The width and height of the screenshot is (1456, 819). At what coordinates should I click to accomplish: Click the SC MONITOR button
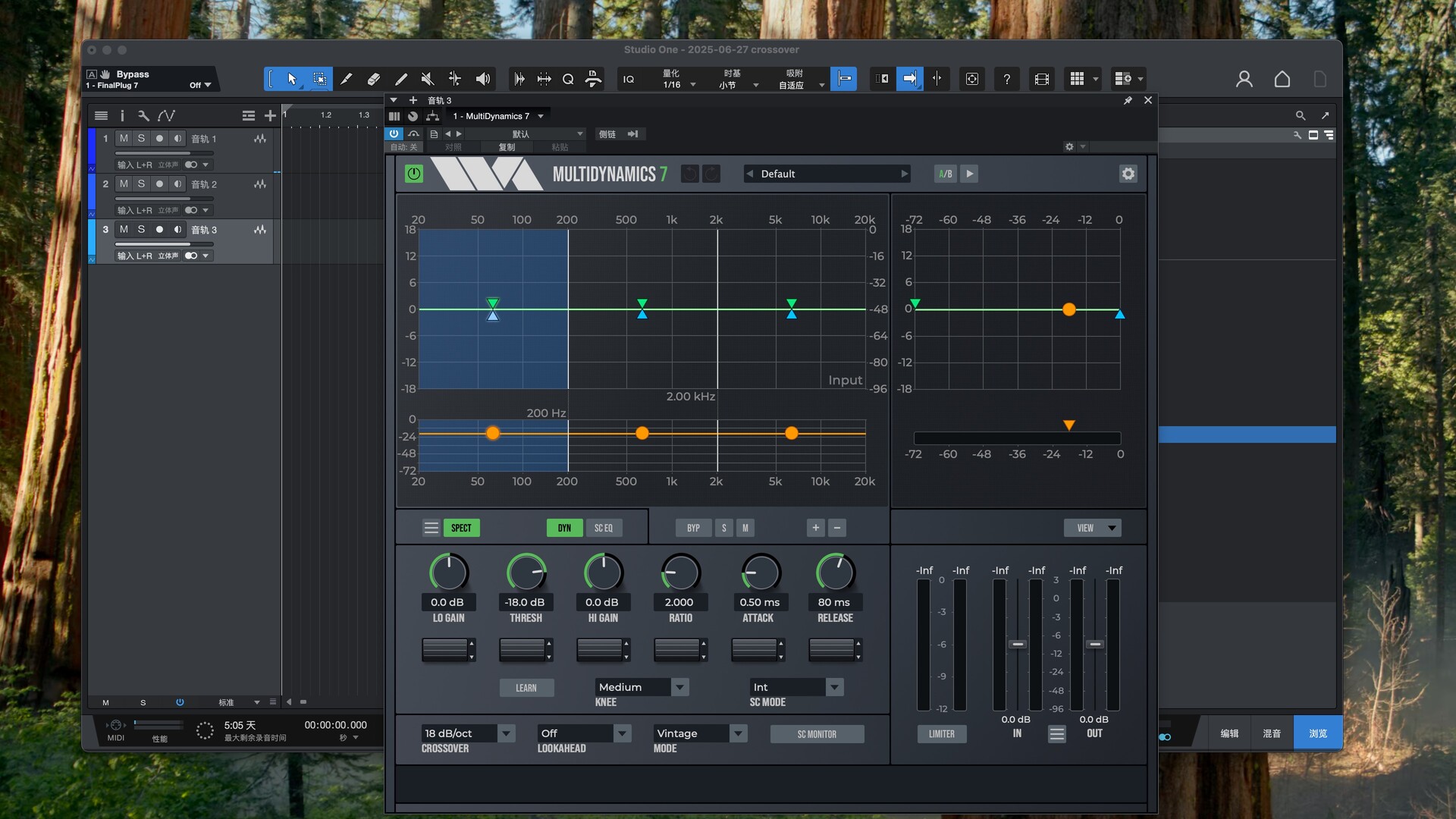click(x=817, y=734)
